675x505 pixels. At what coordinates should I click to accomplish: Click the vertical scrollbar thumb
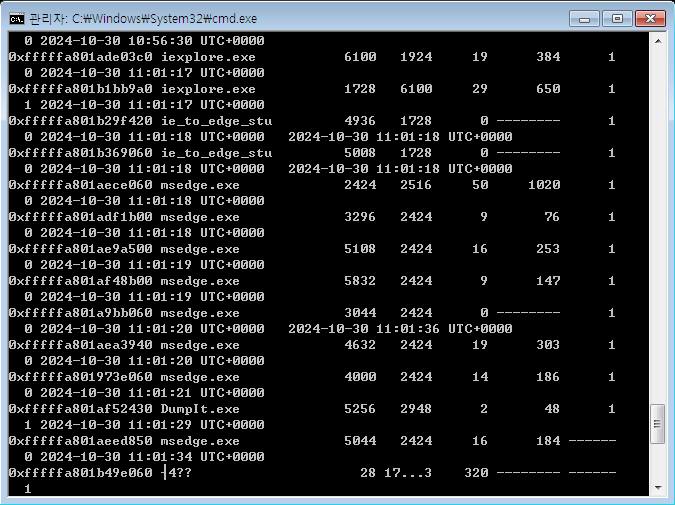(x=658, y=424)
